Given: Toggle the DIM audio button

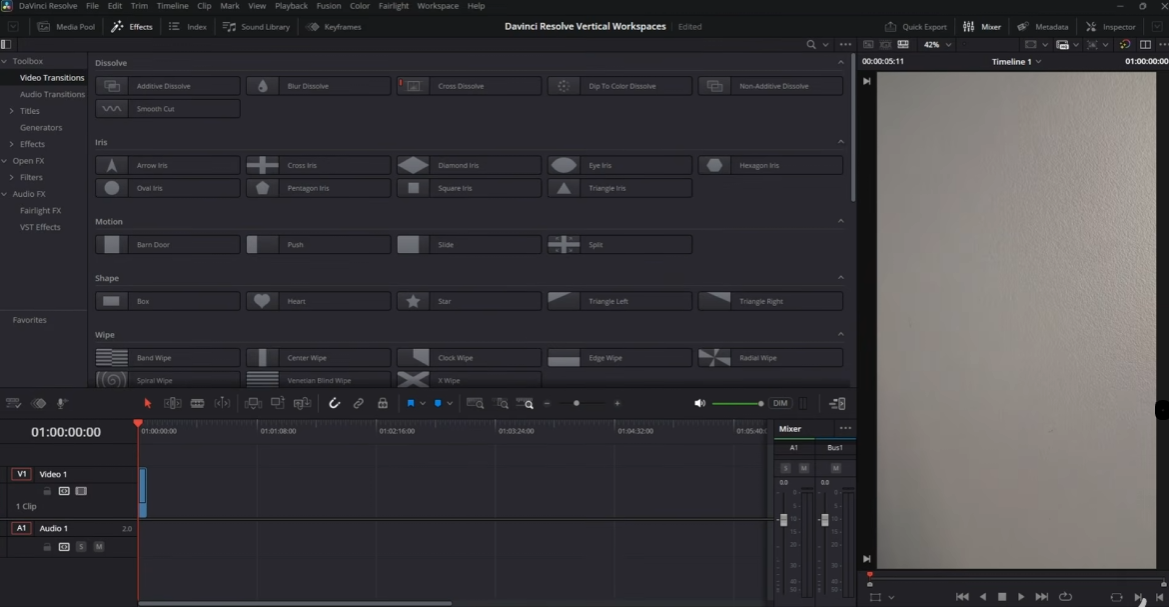Looking at the screenshot, I should tap(780, 403).
